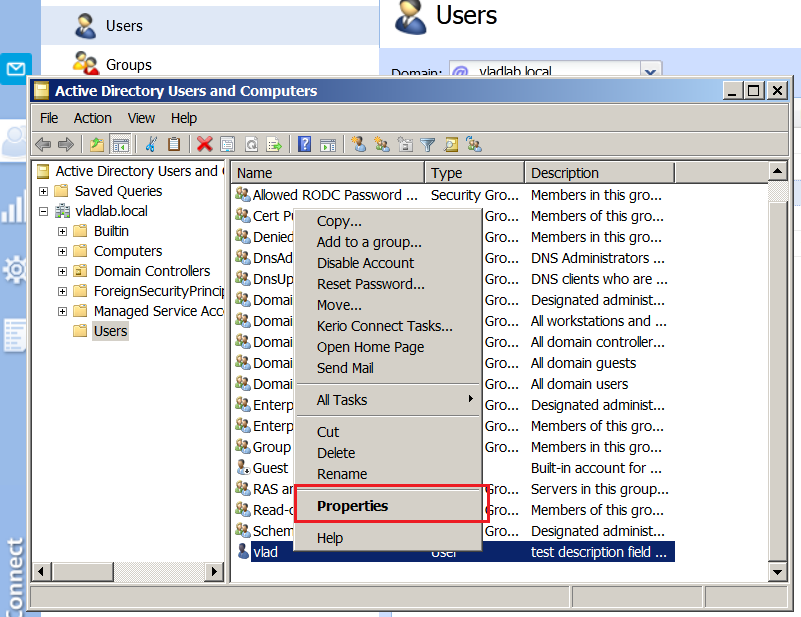Click the Find objects magnifier icon
Viewport: 801px width, 617px height.
(451, 145)
